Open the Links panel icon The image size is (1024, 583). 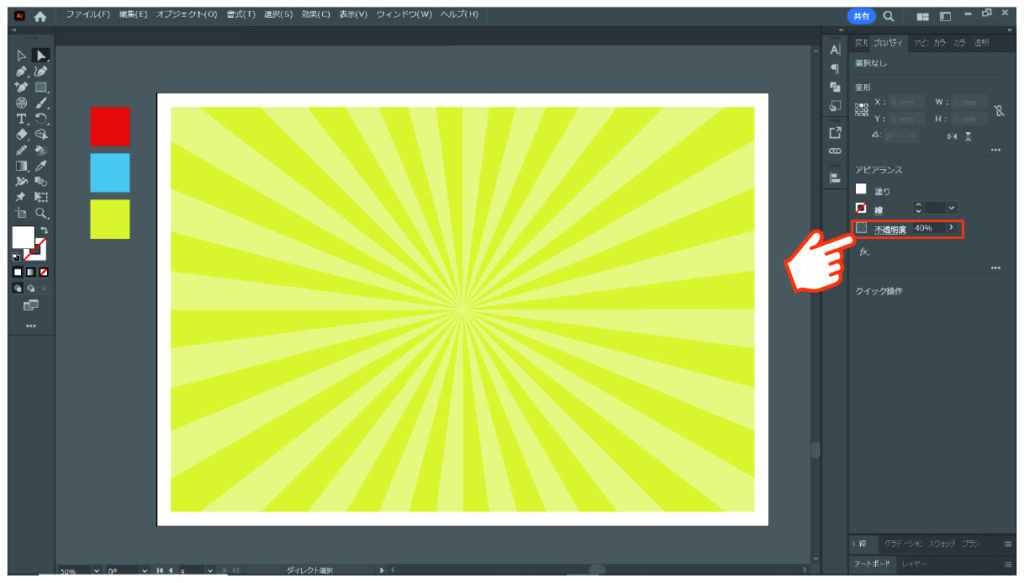pos(835,151)
